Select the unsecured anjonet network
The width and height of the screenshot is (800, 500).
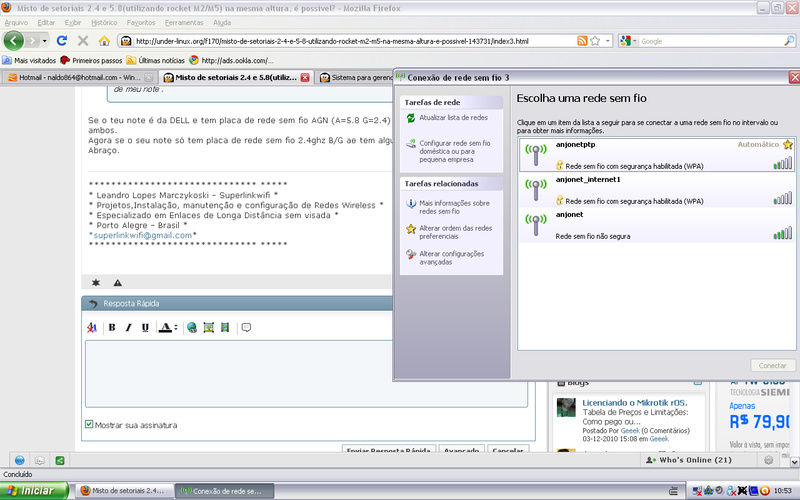coord(657,225)
